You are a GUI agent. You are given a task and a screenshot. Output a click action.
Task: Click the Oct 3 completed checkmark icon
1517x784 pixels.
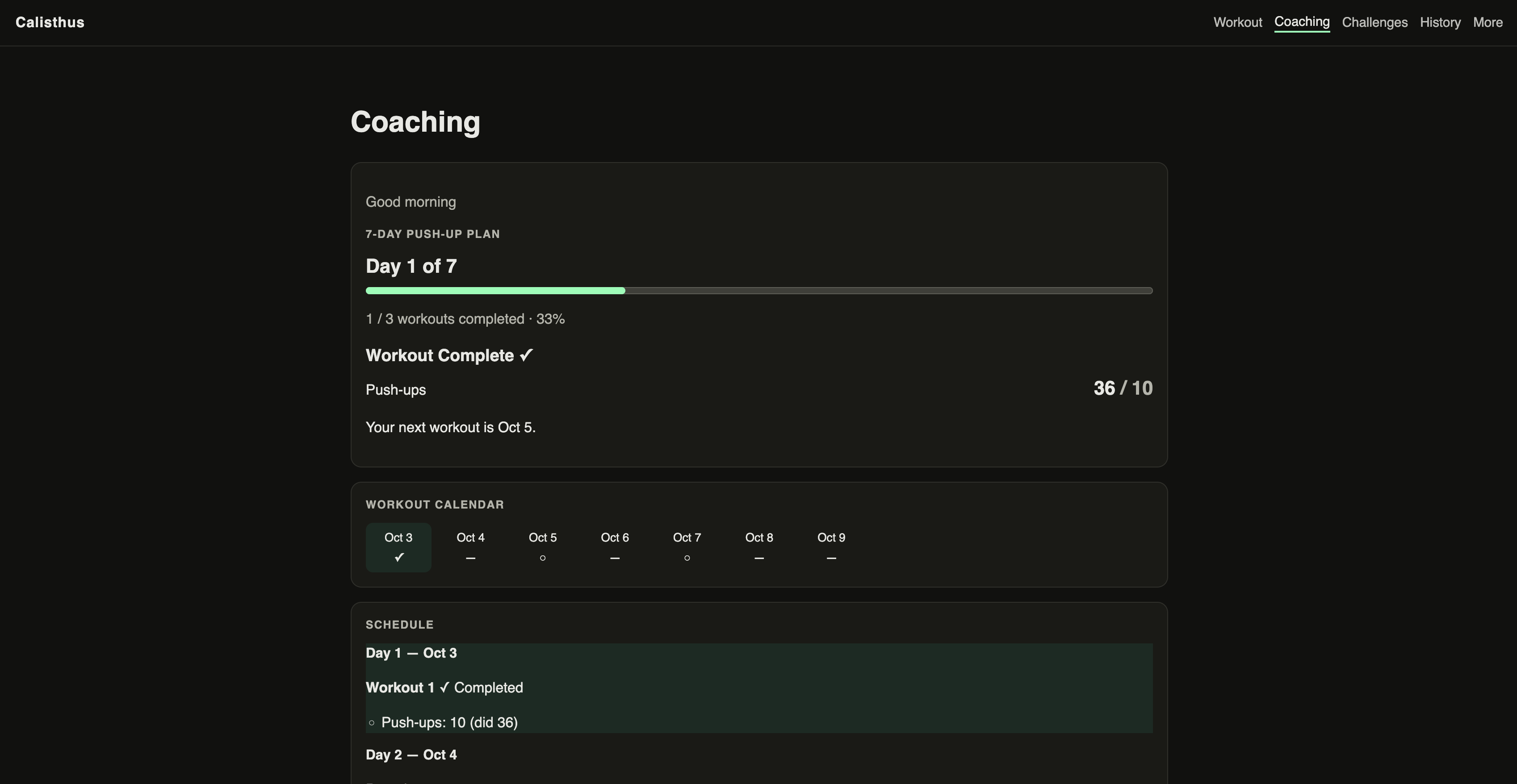coord(399,557)
